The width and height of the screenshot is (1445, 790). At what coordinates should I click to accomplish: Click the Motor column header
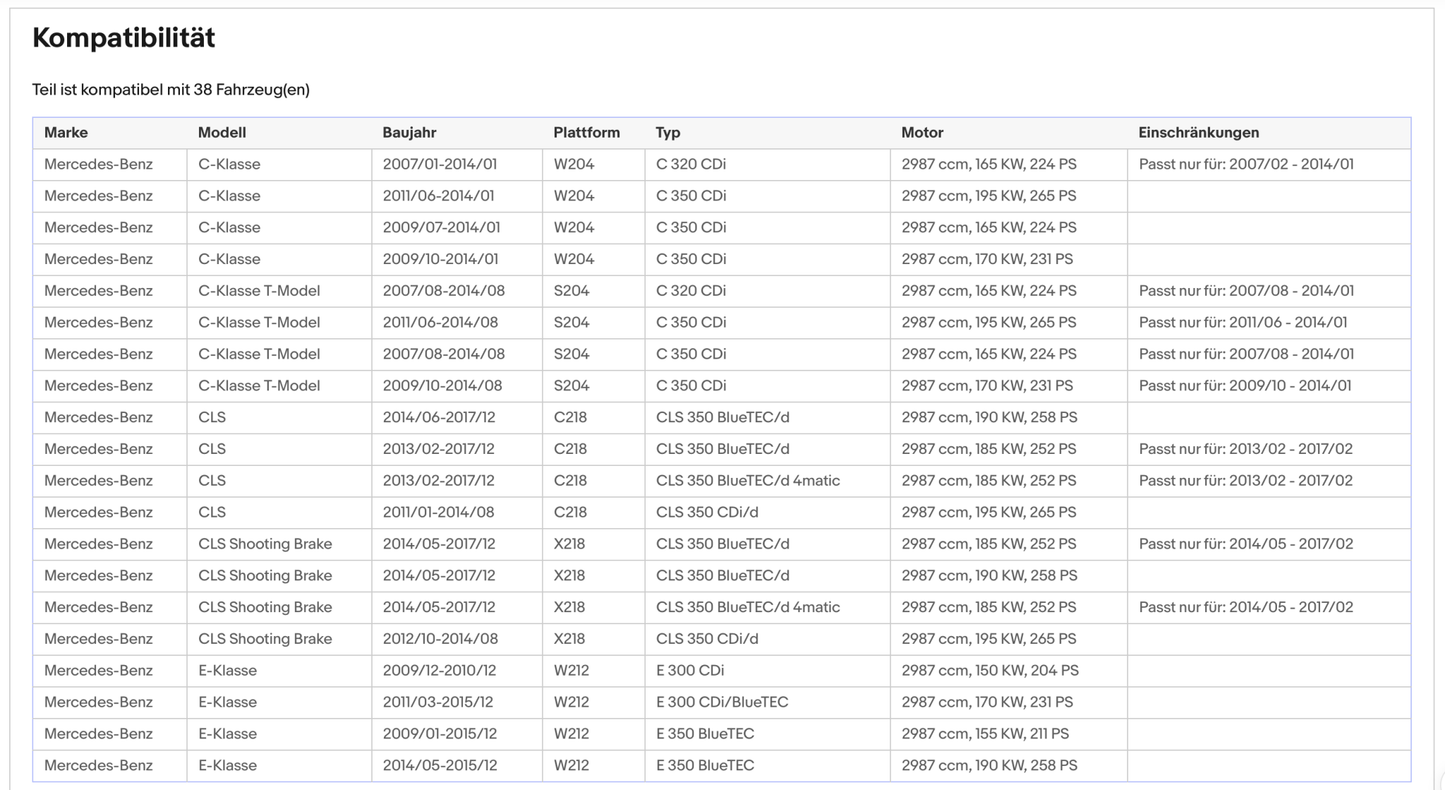click(922, 133)
